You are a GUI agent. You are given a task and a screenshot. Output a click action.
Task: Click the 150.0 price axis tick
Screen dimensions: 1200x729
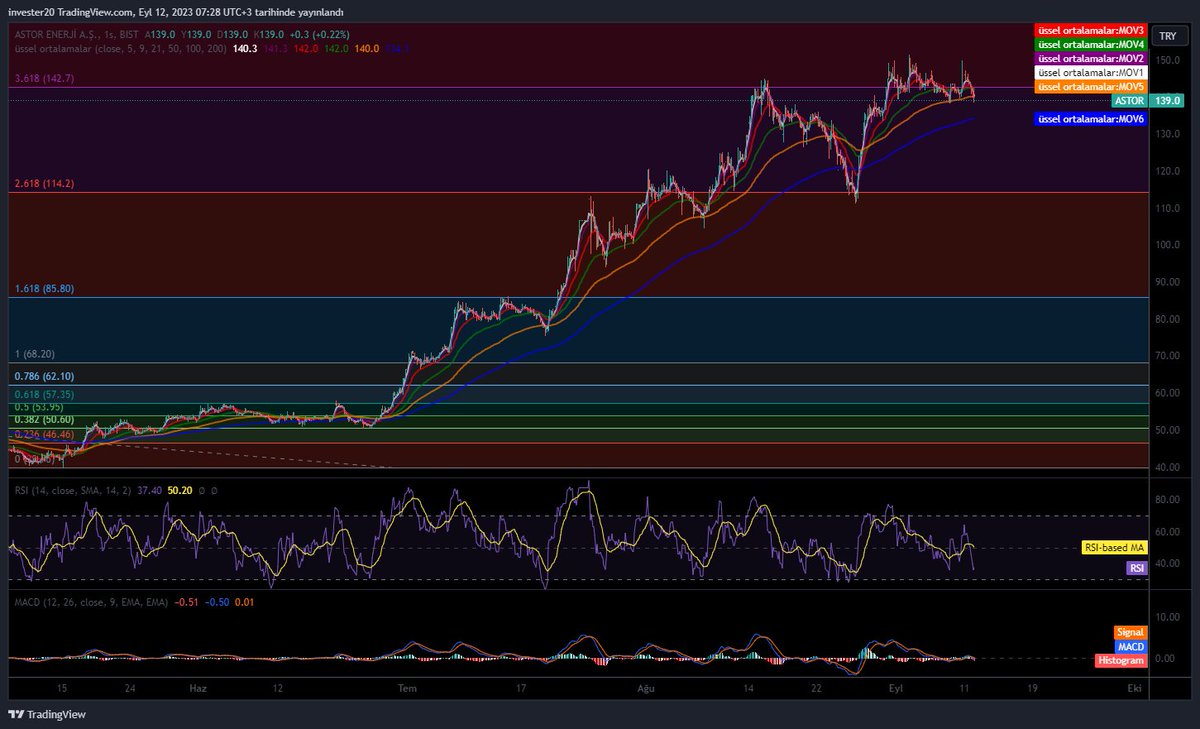pos(1166,60)
